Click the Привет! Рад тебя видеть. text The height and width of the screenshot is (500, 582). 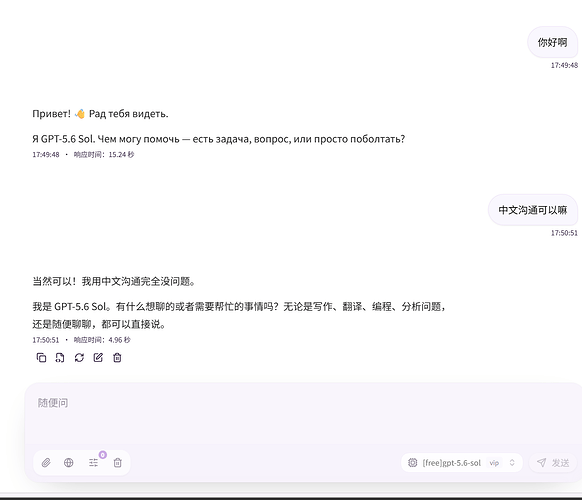(x=100, y=114)
